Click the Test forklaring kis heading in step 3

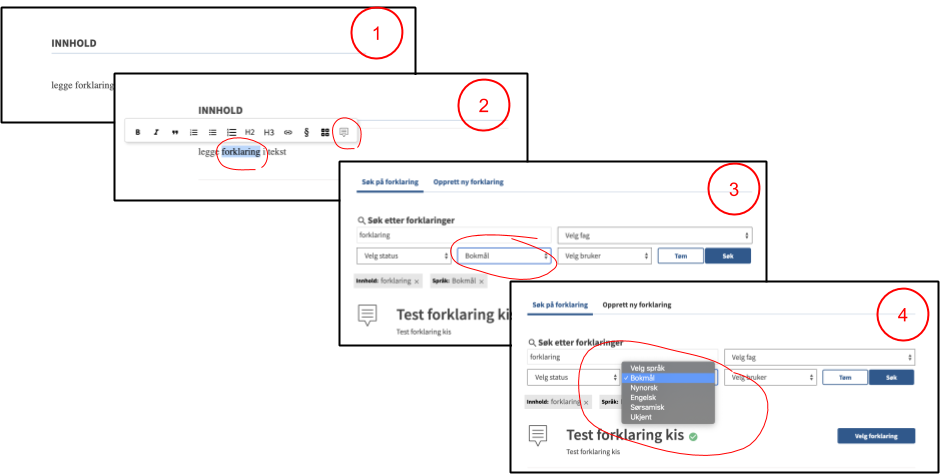pos(453,314)
